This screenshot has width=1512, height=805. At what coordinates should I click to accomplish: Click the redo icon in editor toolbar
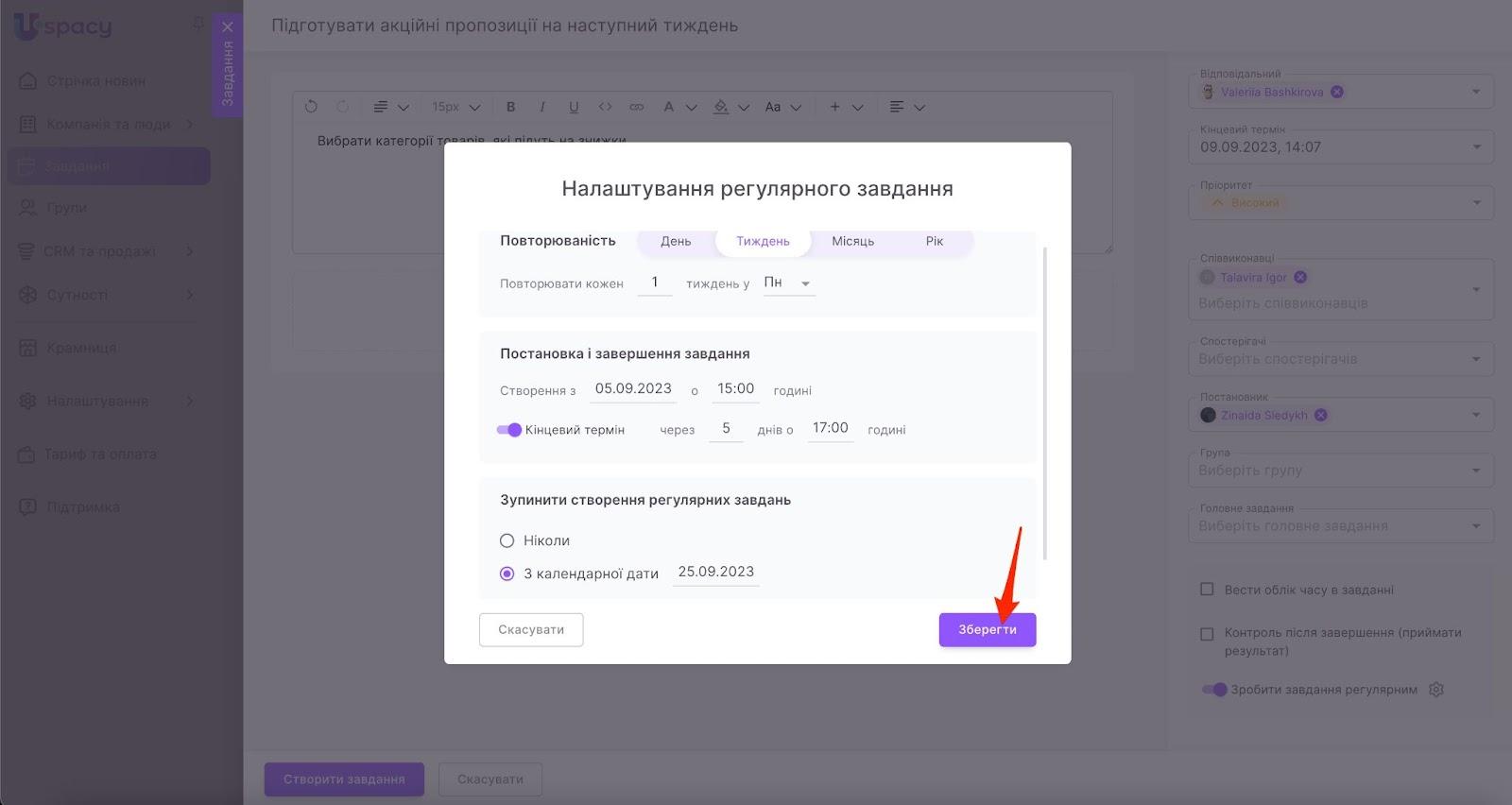pos(343,107)
